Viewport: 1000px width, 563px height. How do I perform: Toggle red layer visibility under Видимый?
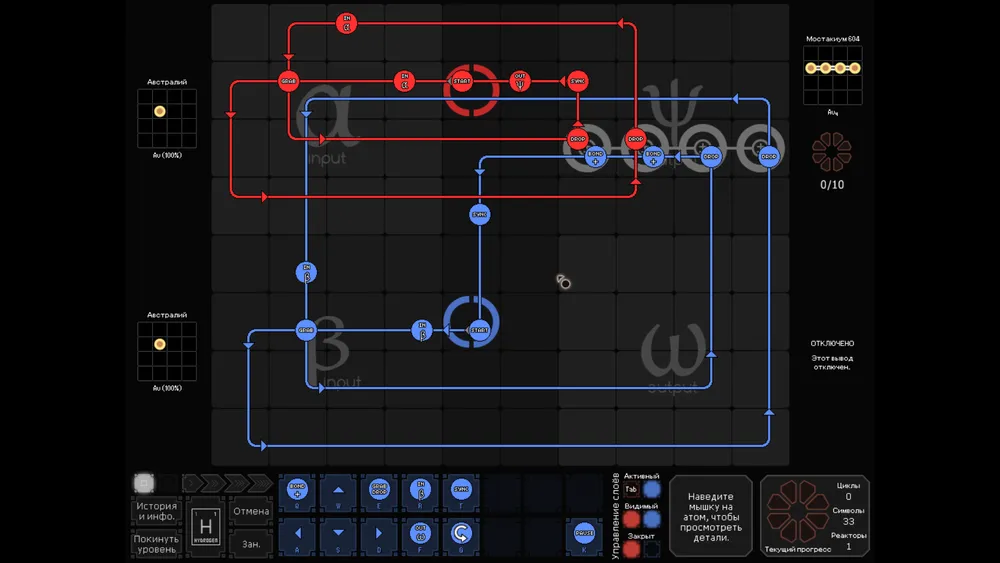631,519
